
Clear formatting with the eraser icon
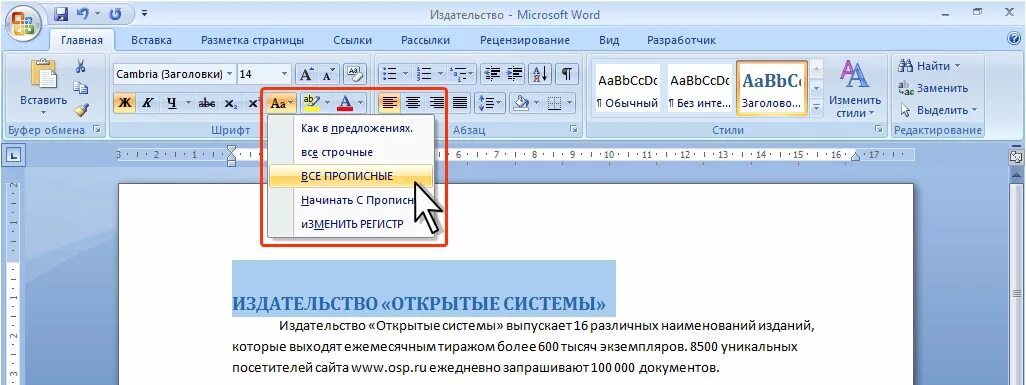(354, 73)
